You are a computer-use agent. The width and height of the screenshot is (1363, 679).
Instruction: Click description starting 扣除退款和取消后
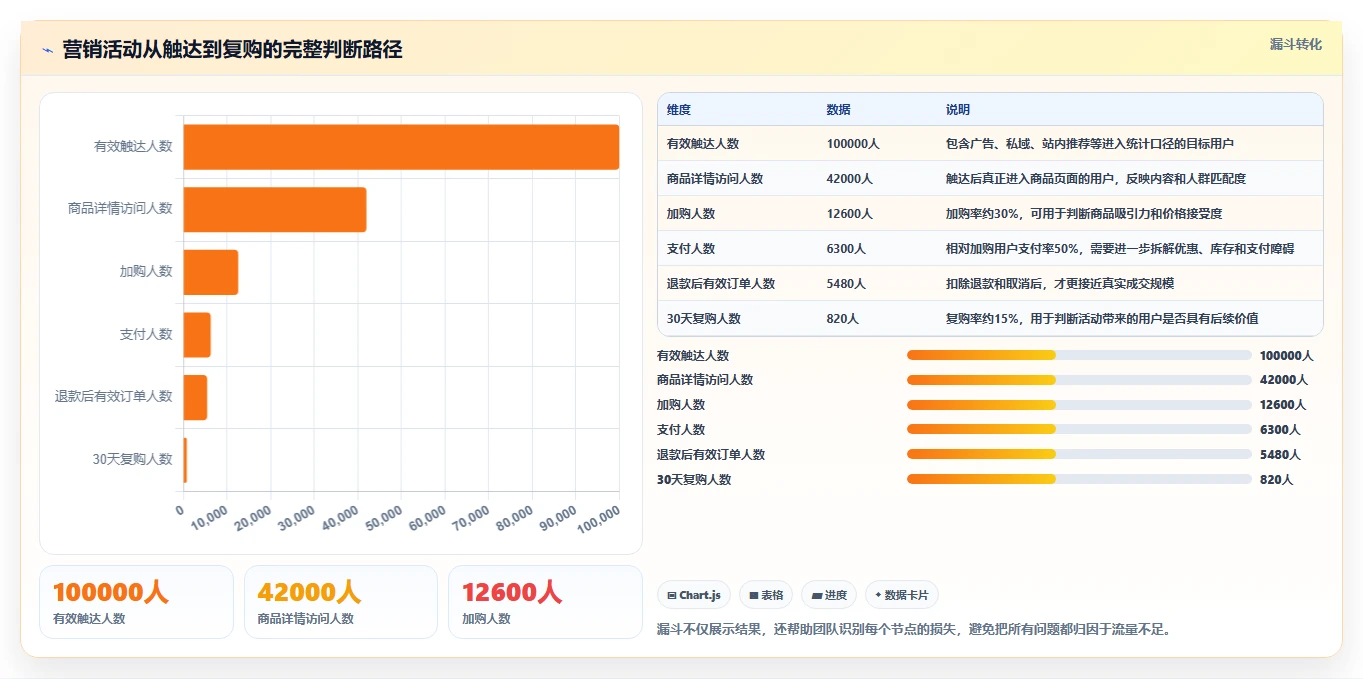tap(1060, 284)
